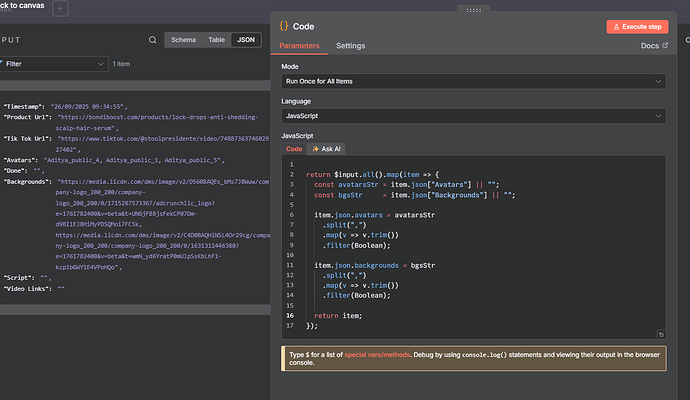Click inside the code editor on line 16
Screen dimensions: 690x400
pos(484,316)
